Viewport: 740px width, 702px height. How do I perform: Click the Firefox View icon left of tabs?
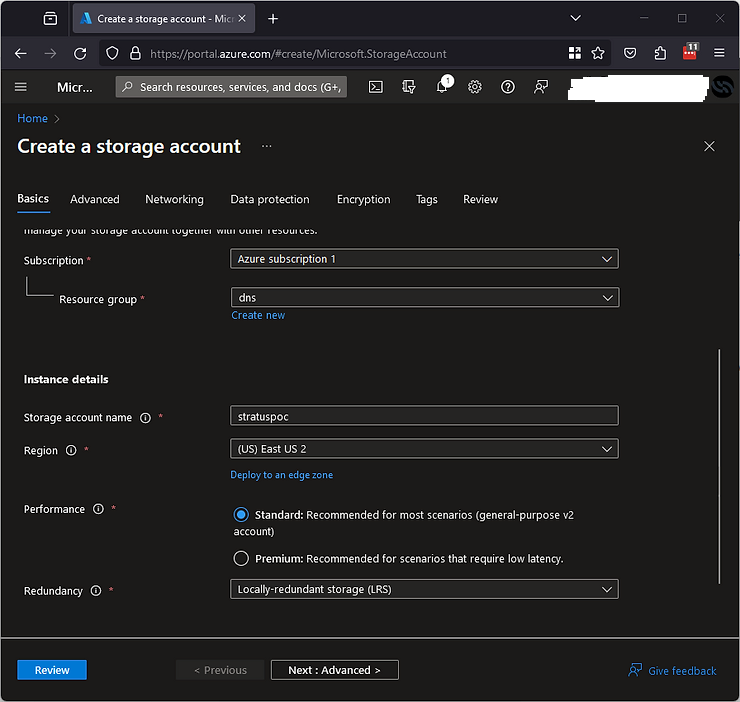coord(50,19)
